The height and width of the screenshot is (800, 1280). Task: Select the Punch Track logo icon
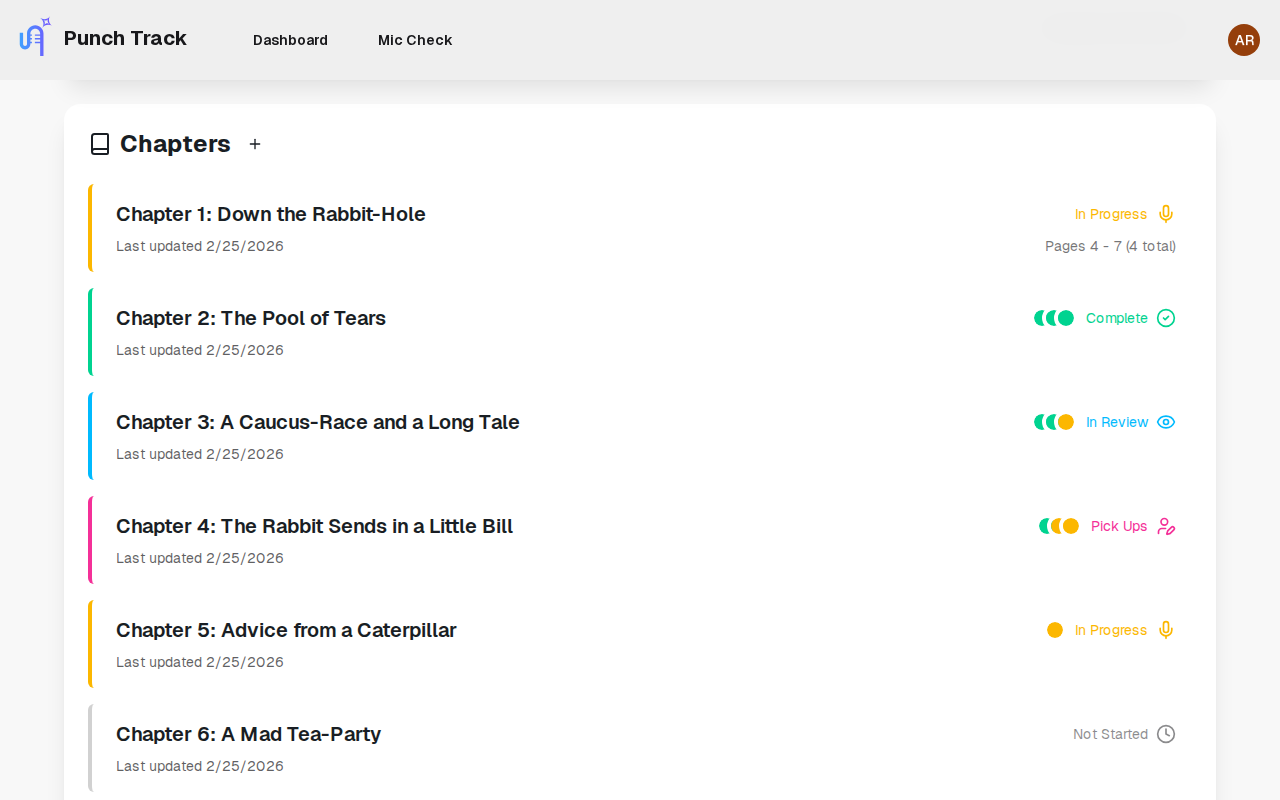pyautogui.click(x=31, y=36)
